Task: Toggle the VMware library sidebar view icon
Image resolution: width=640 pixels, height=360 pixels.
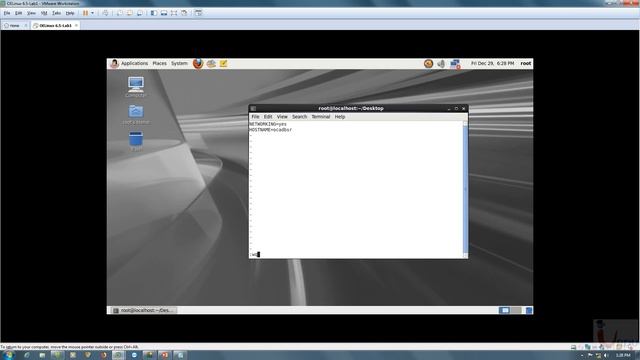Action: coord(154,13)
